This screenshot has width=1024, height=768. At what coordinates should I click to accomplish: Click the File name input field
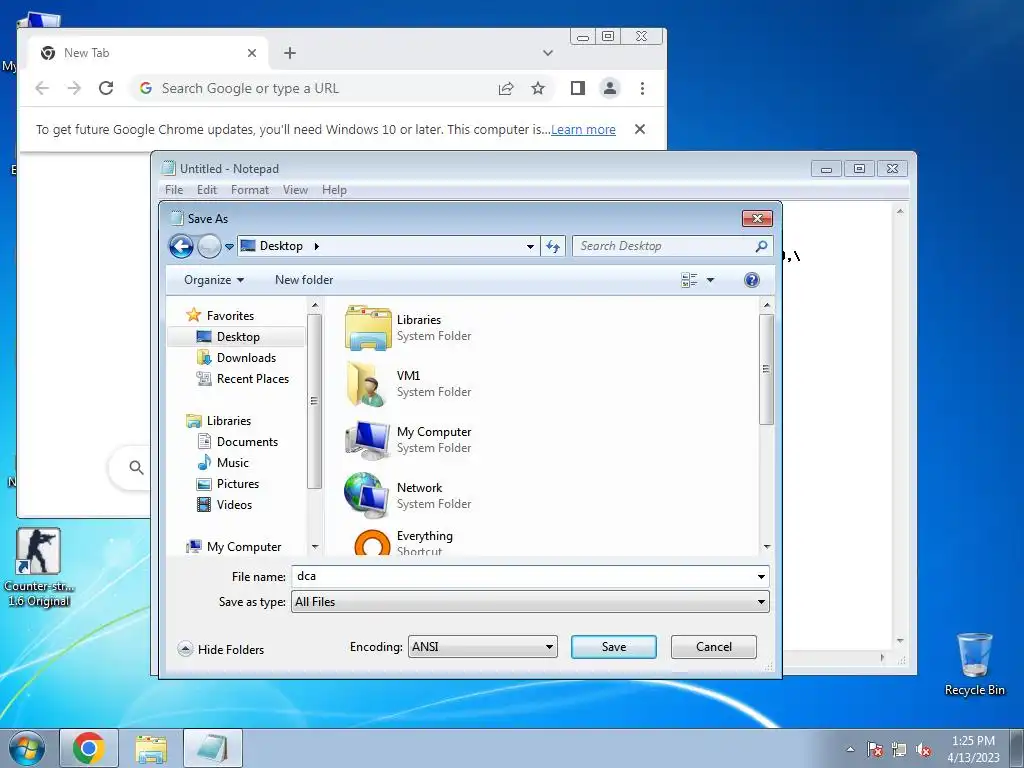click(x=522, y=577)
